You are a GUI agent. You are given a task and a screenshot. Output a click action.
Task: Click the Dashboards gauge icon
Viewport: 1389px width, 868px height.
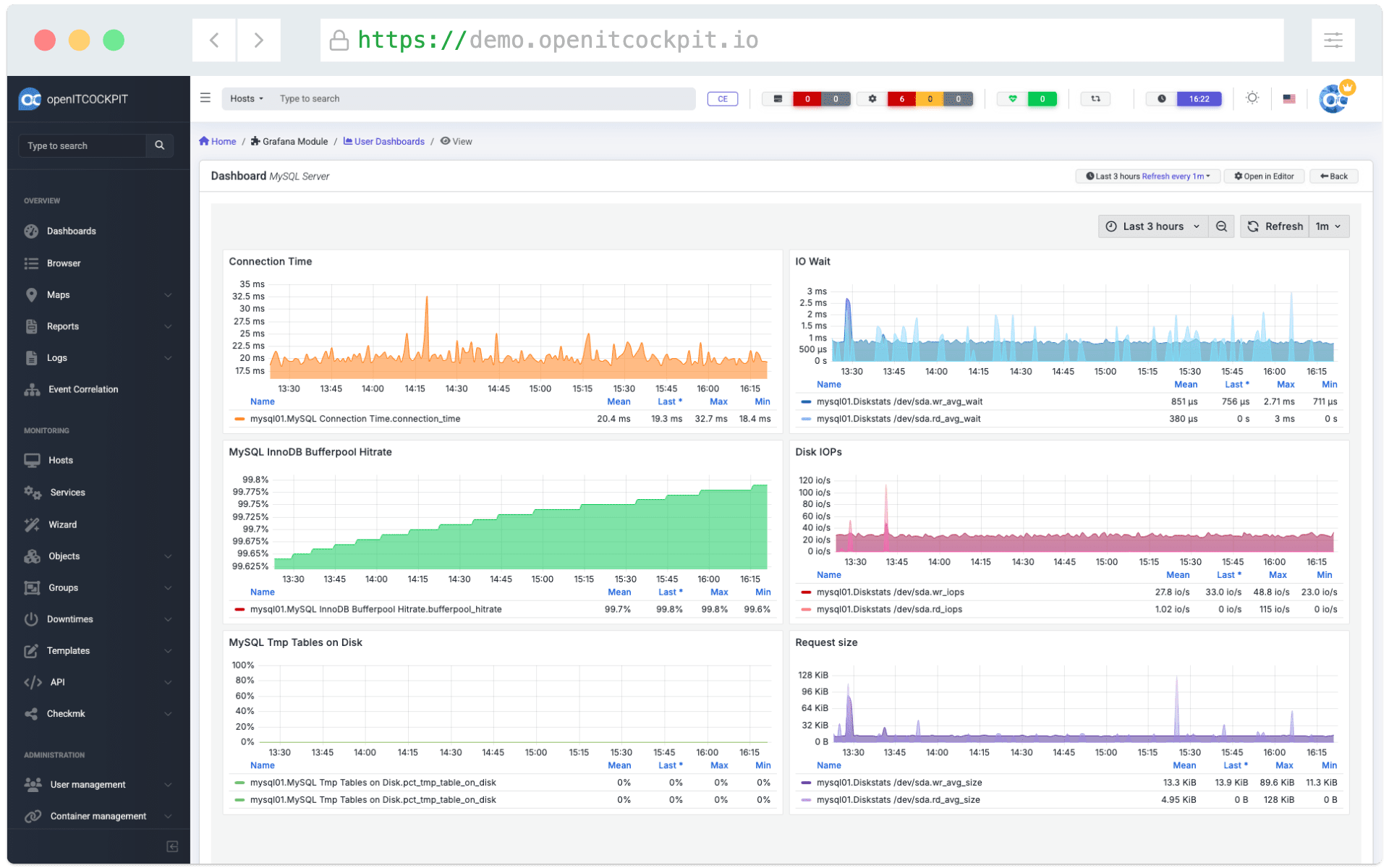(31, 231)
